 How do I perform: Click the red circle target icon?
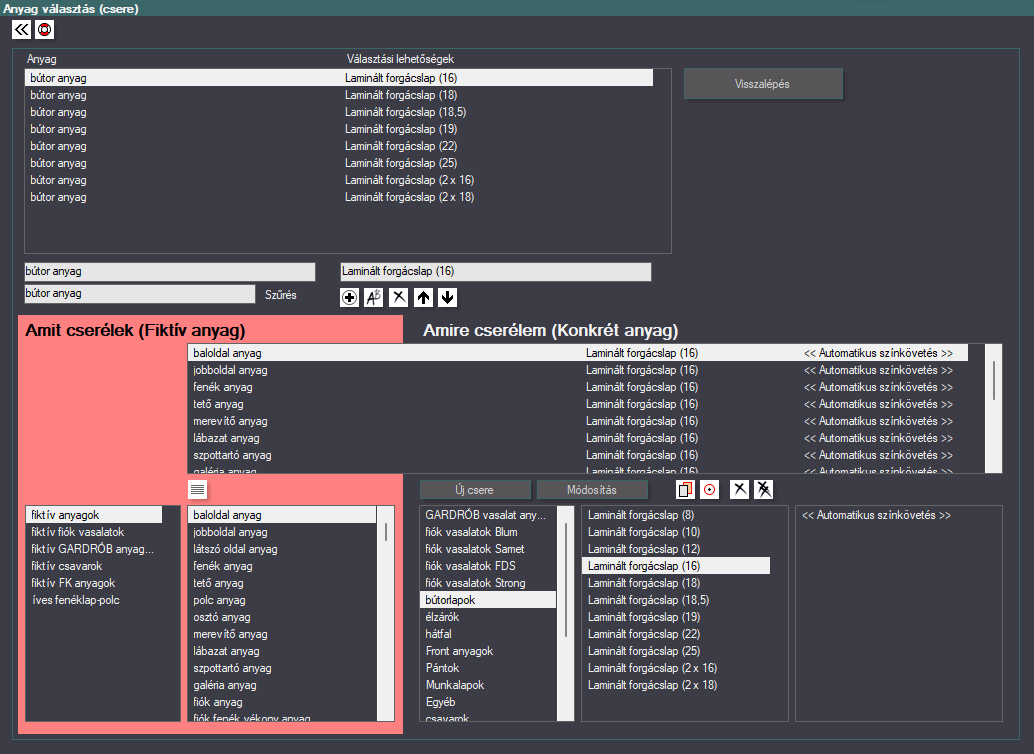coord(710,489)
